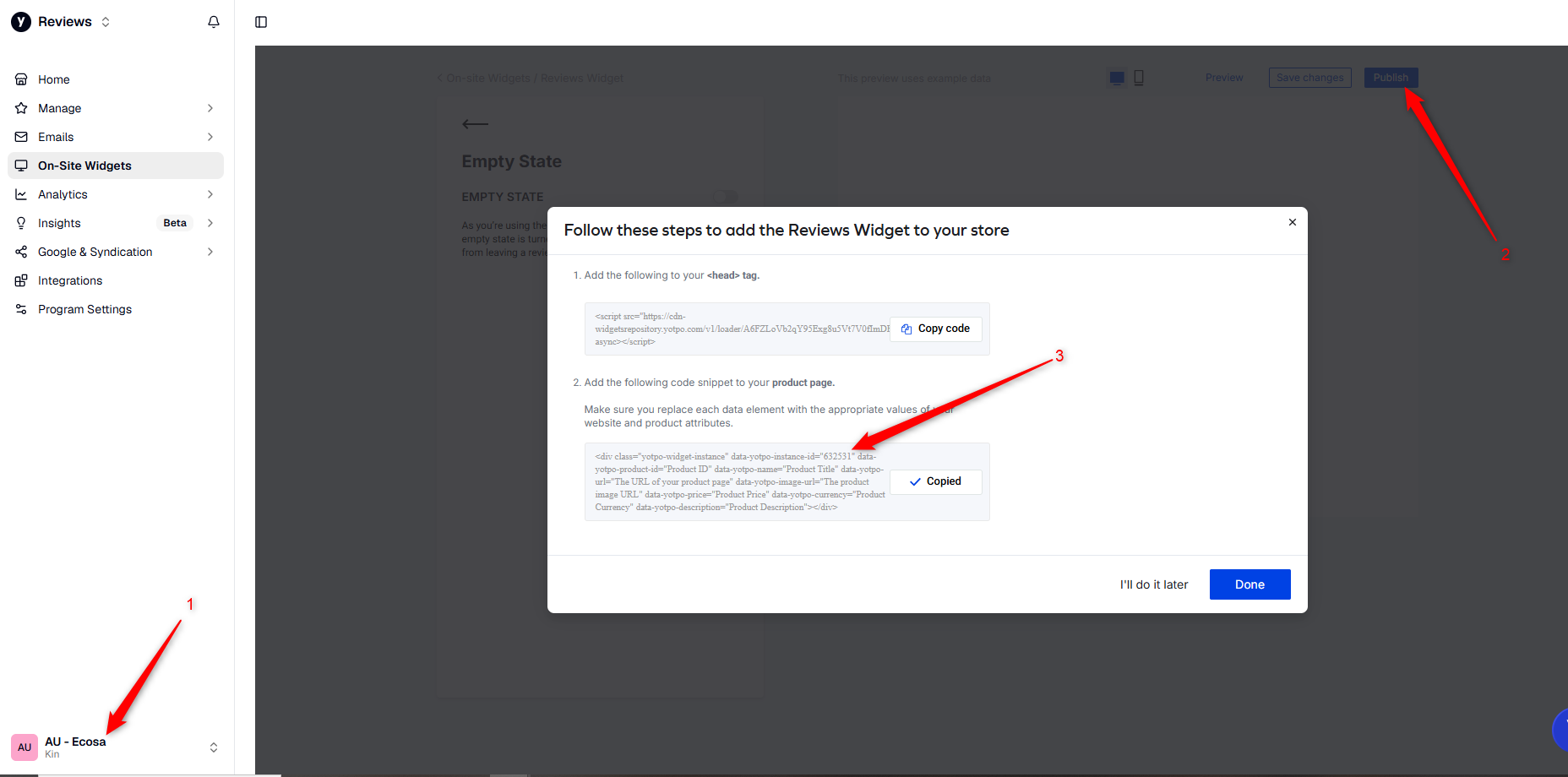
Task: Expand the Analytics submenu chevron
Action: [210, 194]
